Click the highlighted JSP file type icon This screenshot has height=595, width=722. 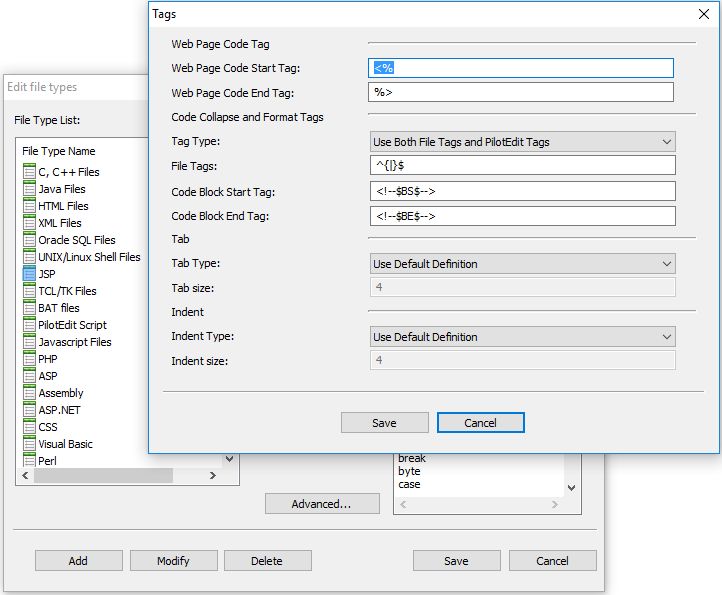[29, 274]
